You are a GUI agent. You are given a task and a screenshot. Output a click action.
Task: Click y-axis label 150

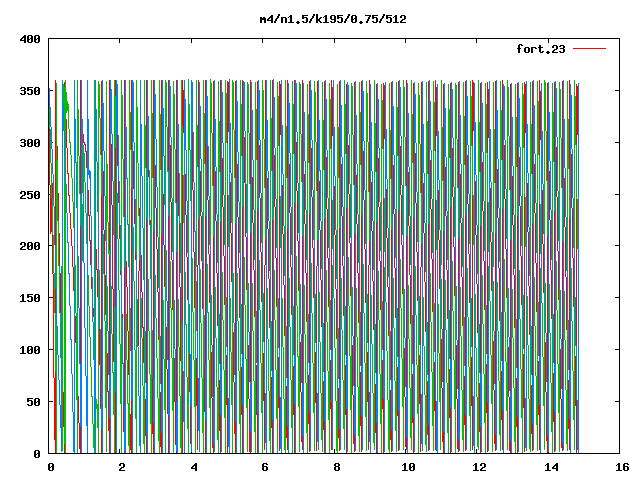(x=30, y=298)
